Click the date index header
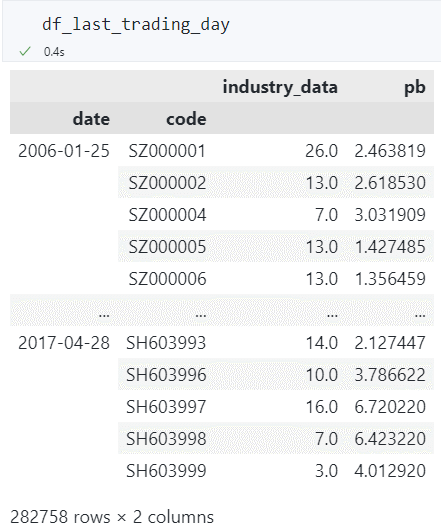The height and width of the screenshot is (532, 441). pos(91,119)
